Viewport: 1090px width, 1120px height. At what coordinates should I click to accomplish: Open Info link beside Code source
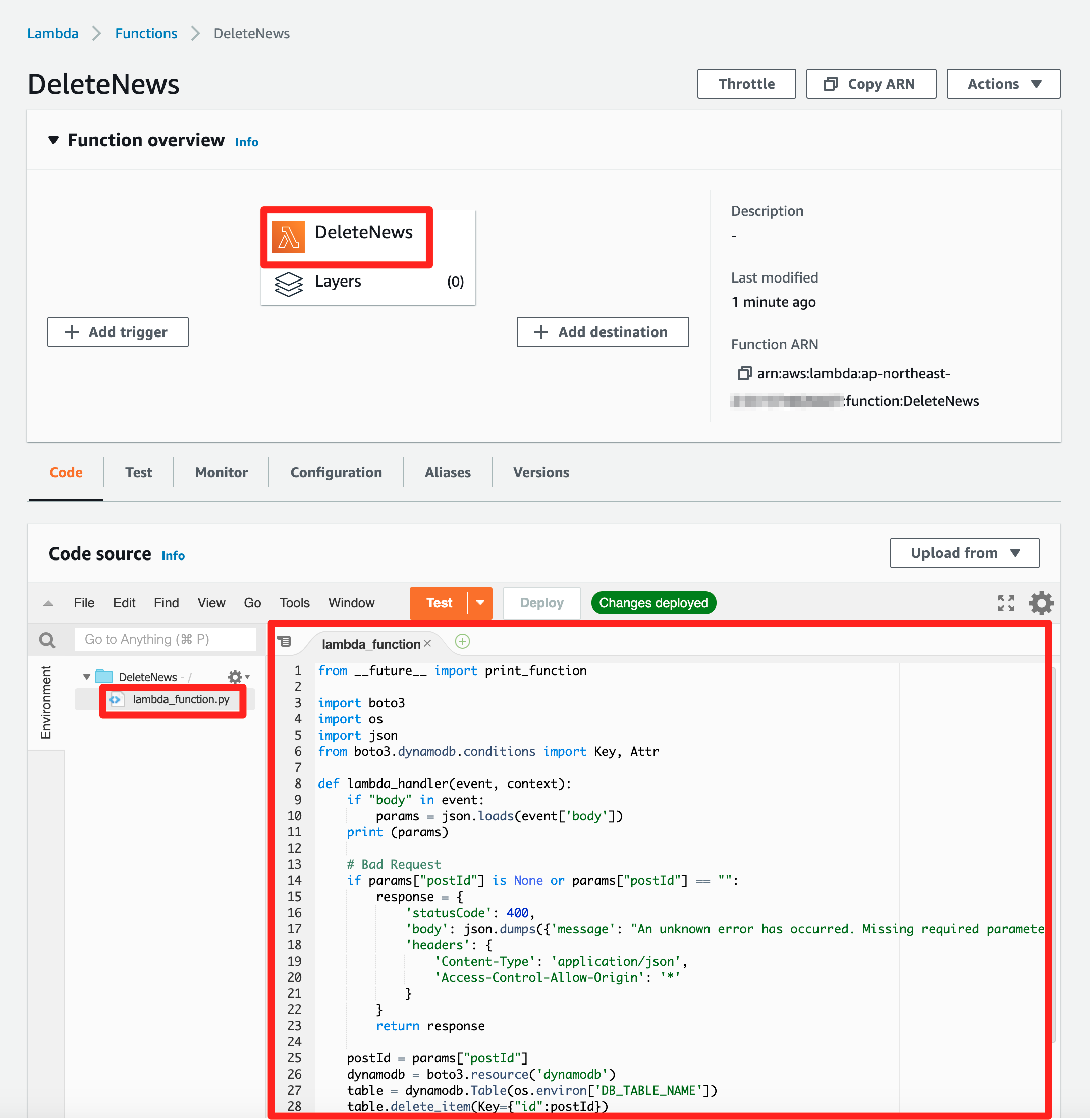[173, 555]
